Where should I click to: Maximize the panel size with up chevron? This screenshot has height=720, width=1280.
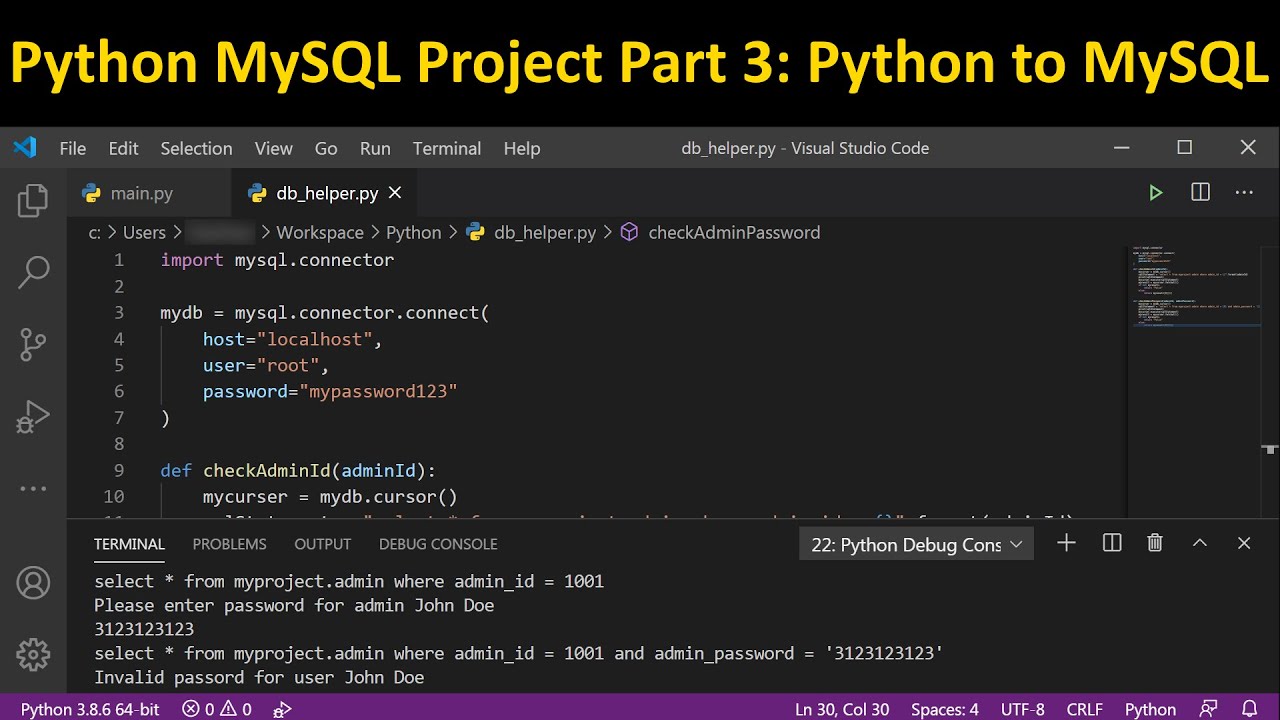pyautogui.click(x=1200, y=543)
